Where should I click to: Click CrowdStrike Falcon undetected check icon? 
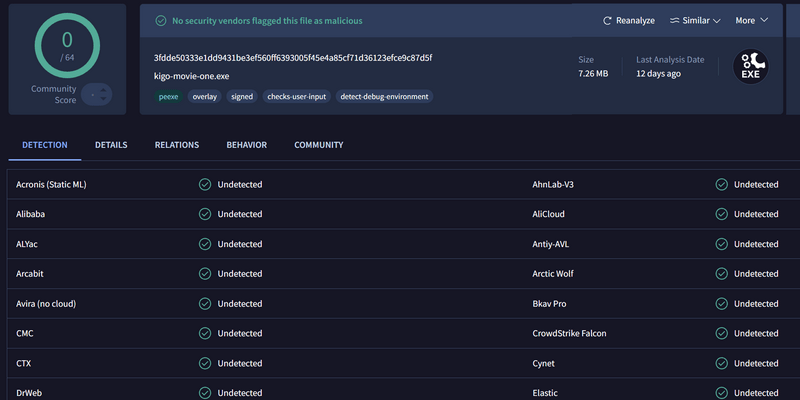point(721,334)
